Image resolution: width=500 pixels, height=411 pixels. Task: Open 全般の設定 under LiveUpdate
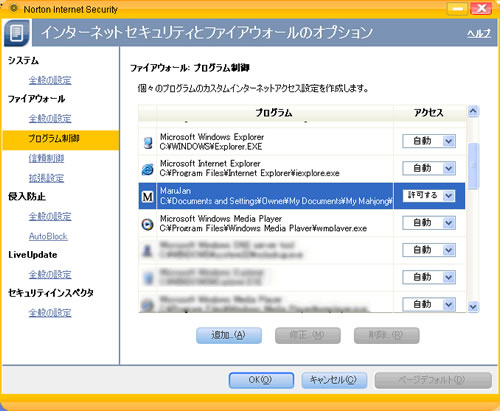coord(50,275)
